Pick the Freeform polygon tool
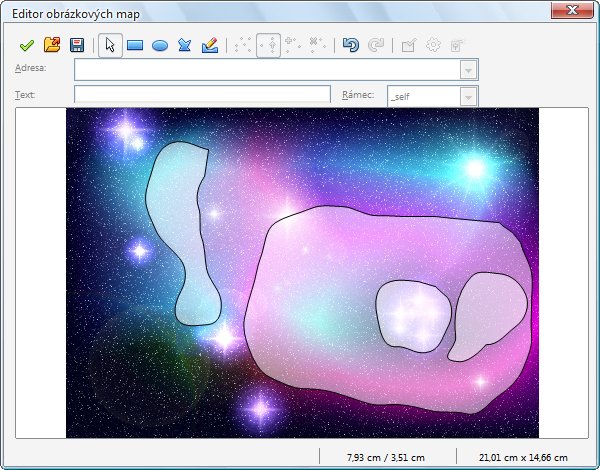This screenshot has height=470, width=600. tap(210, 45)
